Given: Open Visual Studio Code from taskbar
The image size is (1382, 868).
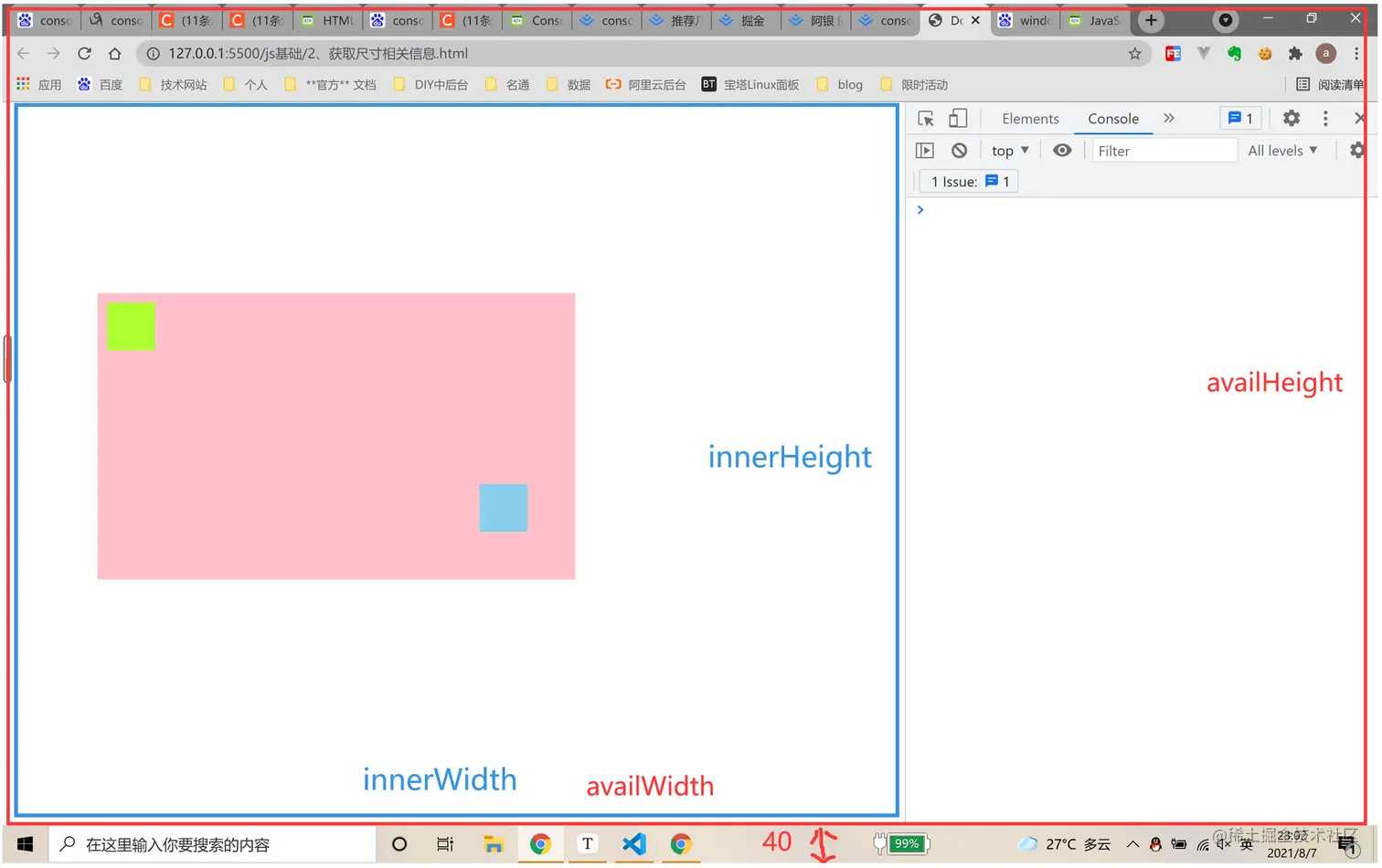Looking at the screenshot, I should pyautogui.click(x=634, y=845).
